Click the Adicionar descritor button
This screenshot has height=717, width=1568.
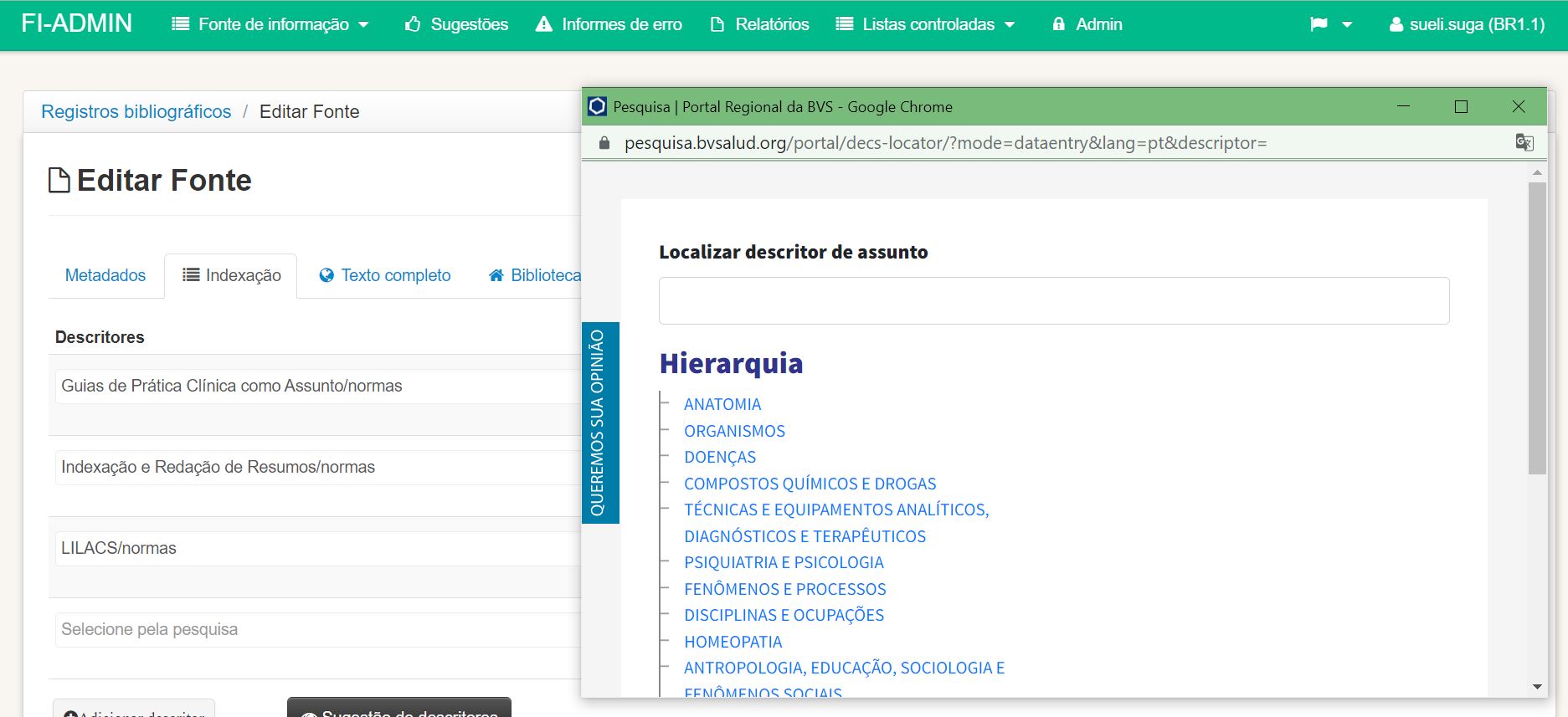click(134, 709)
